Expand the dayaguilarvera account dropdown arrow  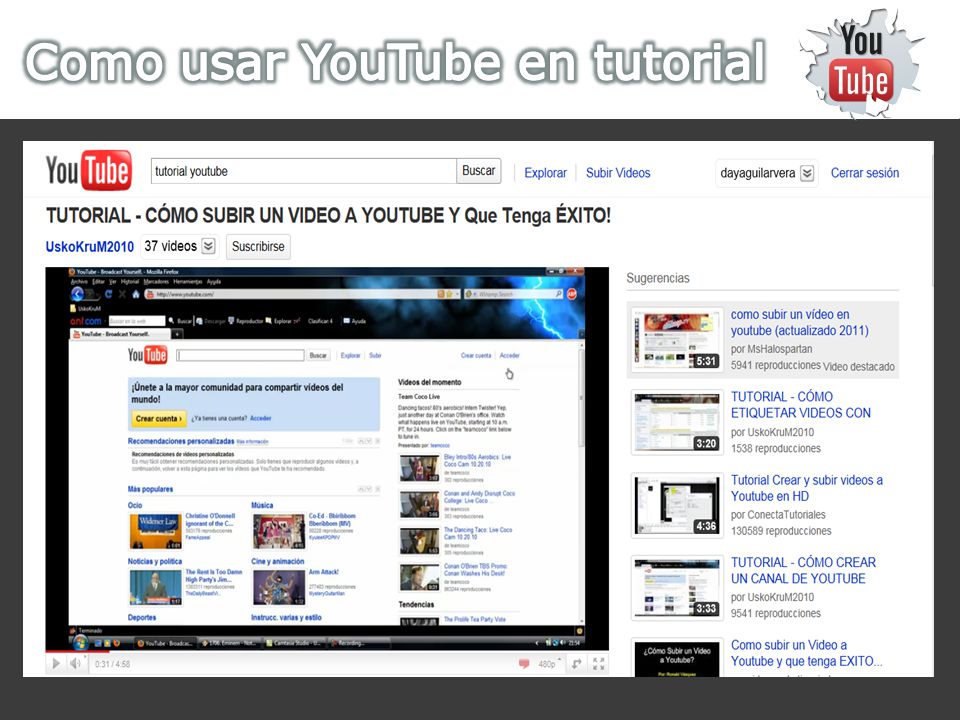808,173
